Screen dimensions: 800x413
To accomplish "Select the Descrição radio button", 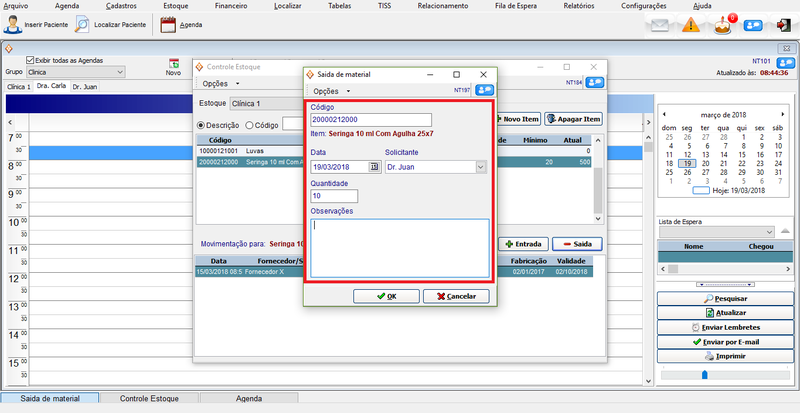I will pyautogui.click(x=201, y=125).
